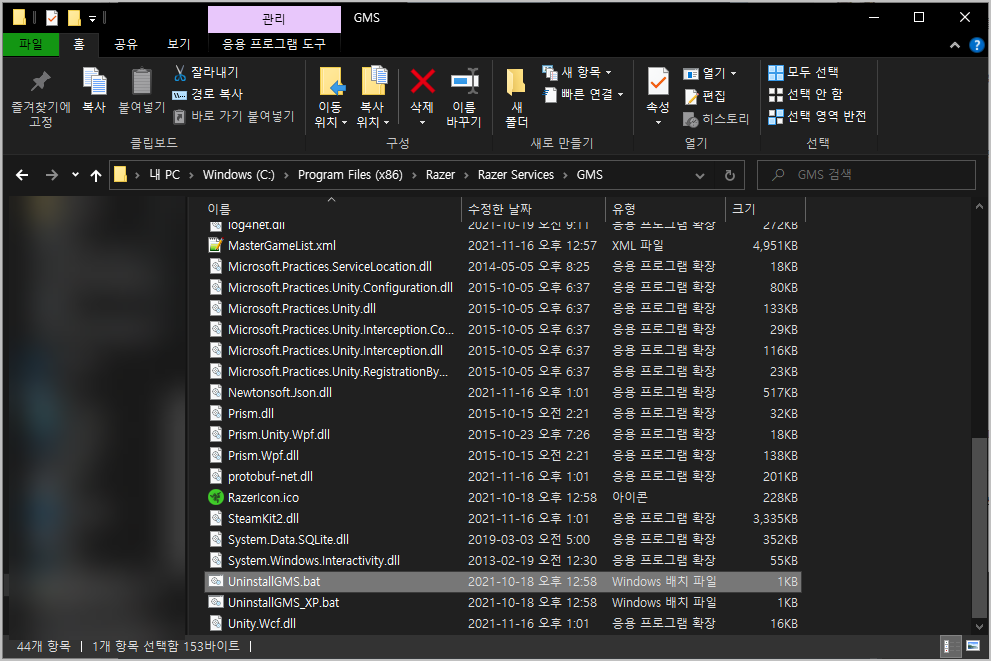Viewport: 991px width, 661px height.
Task: Select the UninstallGMS_XP.bat file
Action: coord(503,602)
